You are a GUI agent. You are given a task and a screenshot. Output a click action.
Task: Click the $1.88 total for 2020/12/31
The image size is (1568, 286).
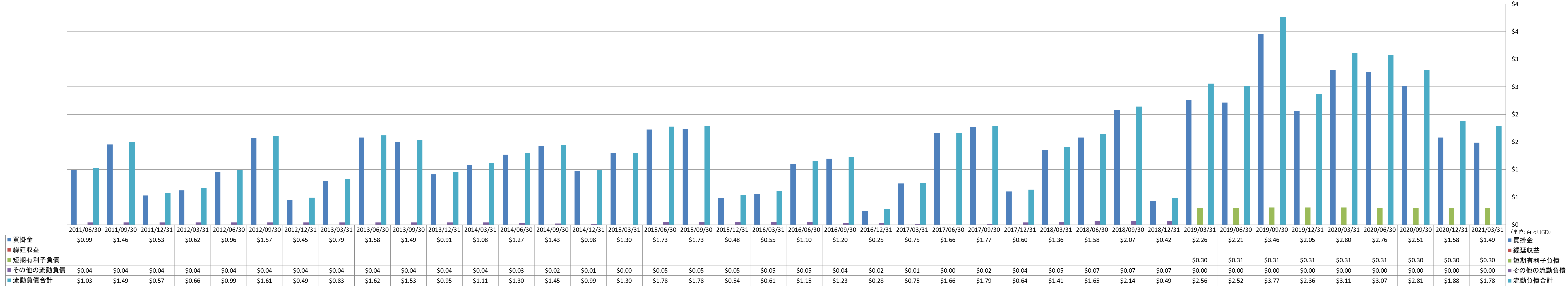(x=1452, y=280)
